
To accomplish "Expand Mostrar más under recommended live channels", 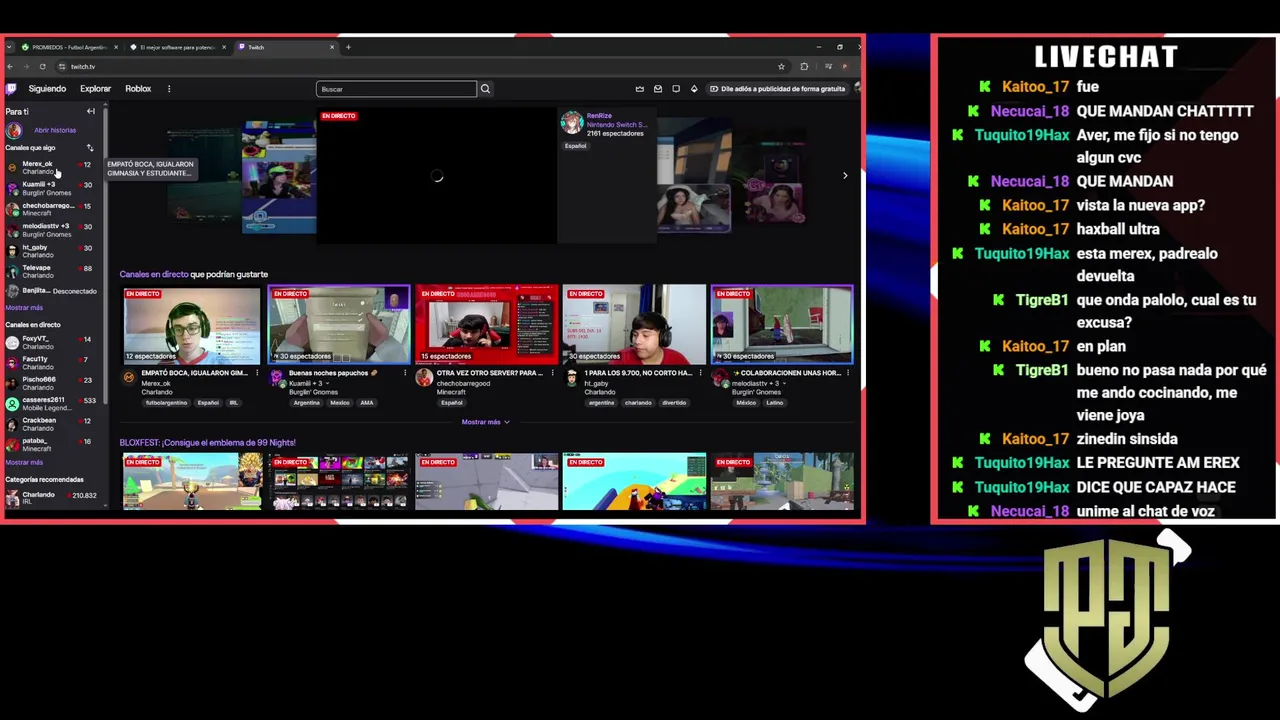I will (x=486, y=422).
